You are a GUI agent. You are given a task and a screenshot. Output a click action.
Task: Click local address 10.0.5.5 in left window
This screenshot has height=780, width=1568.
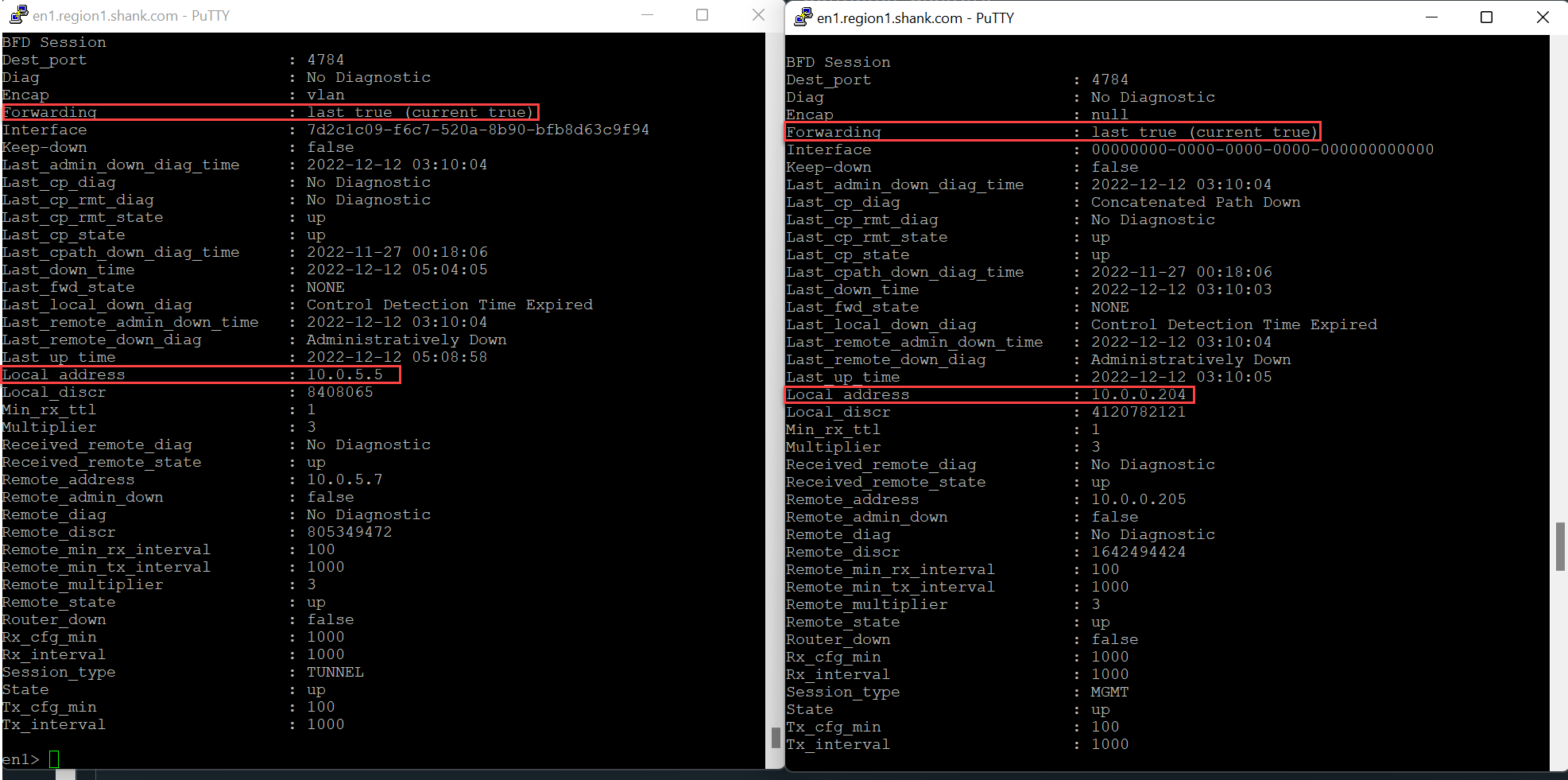pos(345,374)
